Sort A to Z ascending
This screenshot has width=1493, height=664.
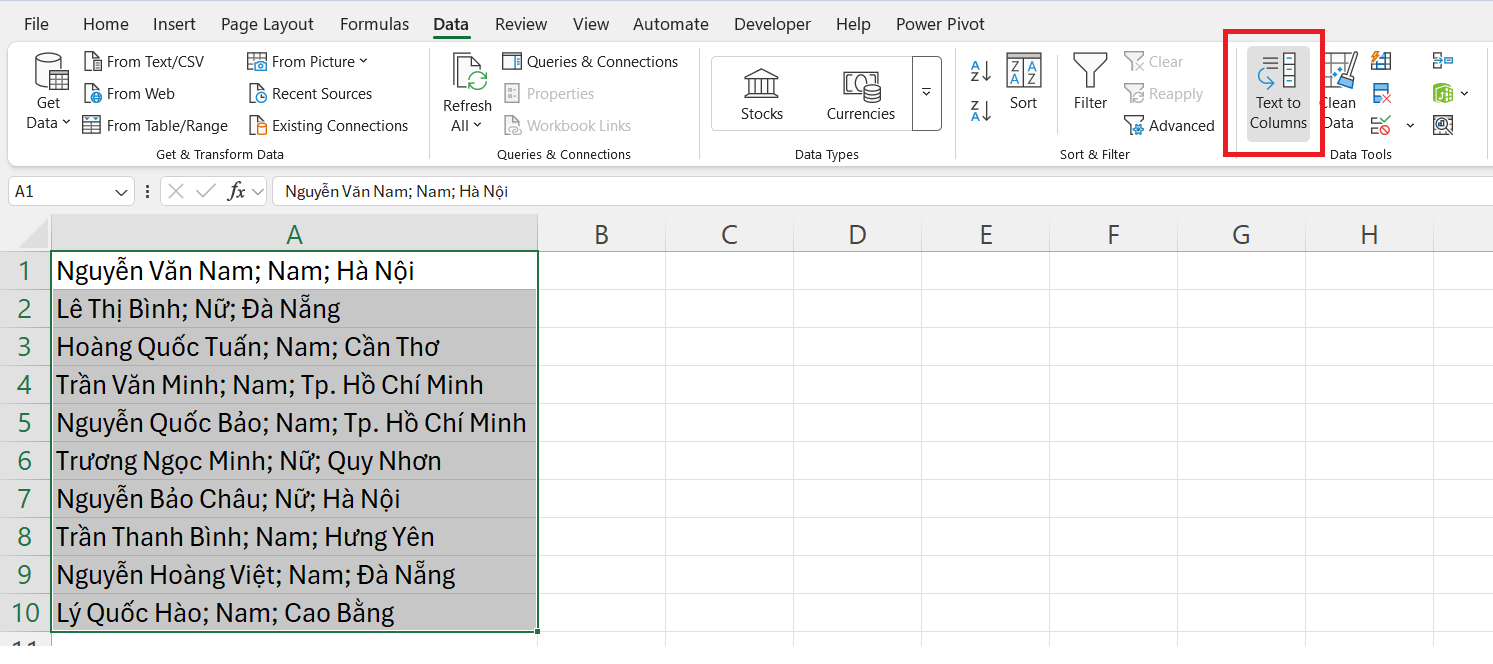980,71
